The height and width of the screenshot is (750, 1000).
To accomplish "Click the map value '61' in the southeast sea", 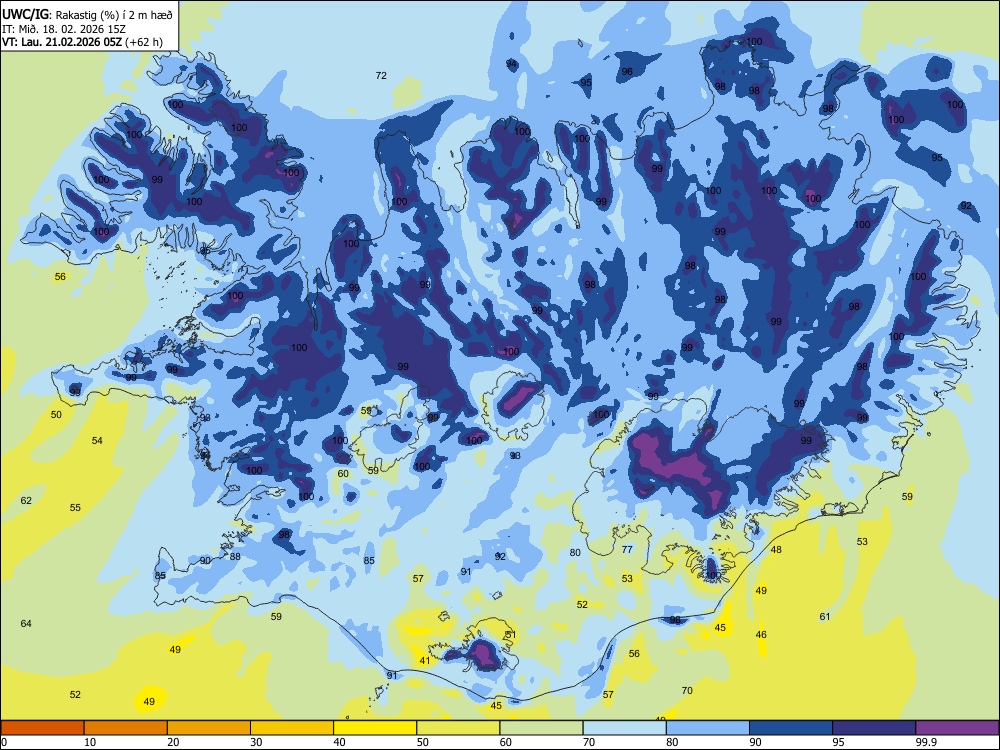I will [825, 616].
